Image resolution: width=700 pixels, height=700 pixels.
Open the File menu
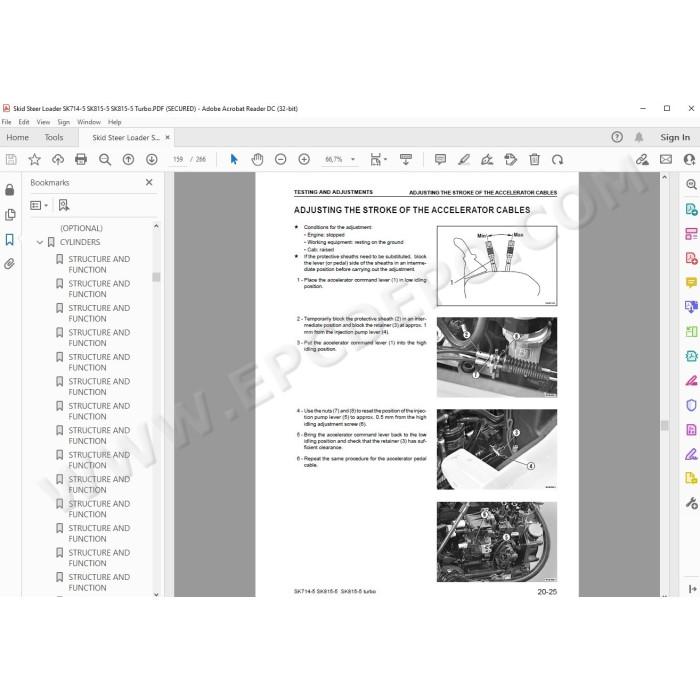(6, 122)
